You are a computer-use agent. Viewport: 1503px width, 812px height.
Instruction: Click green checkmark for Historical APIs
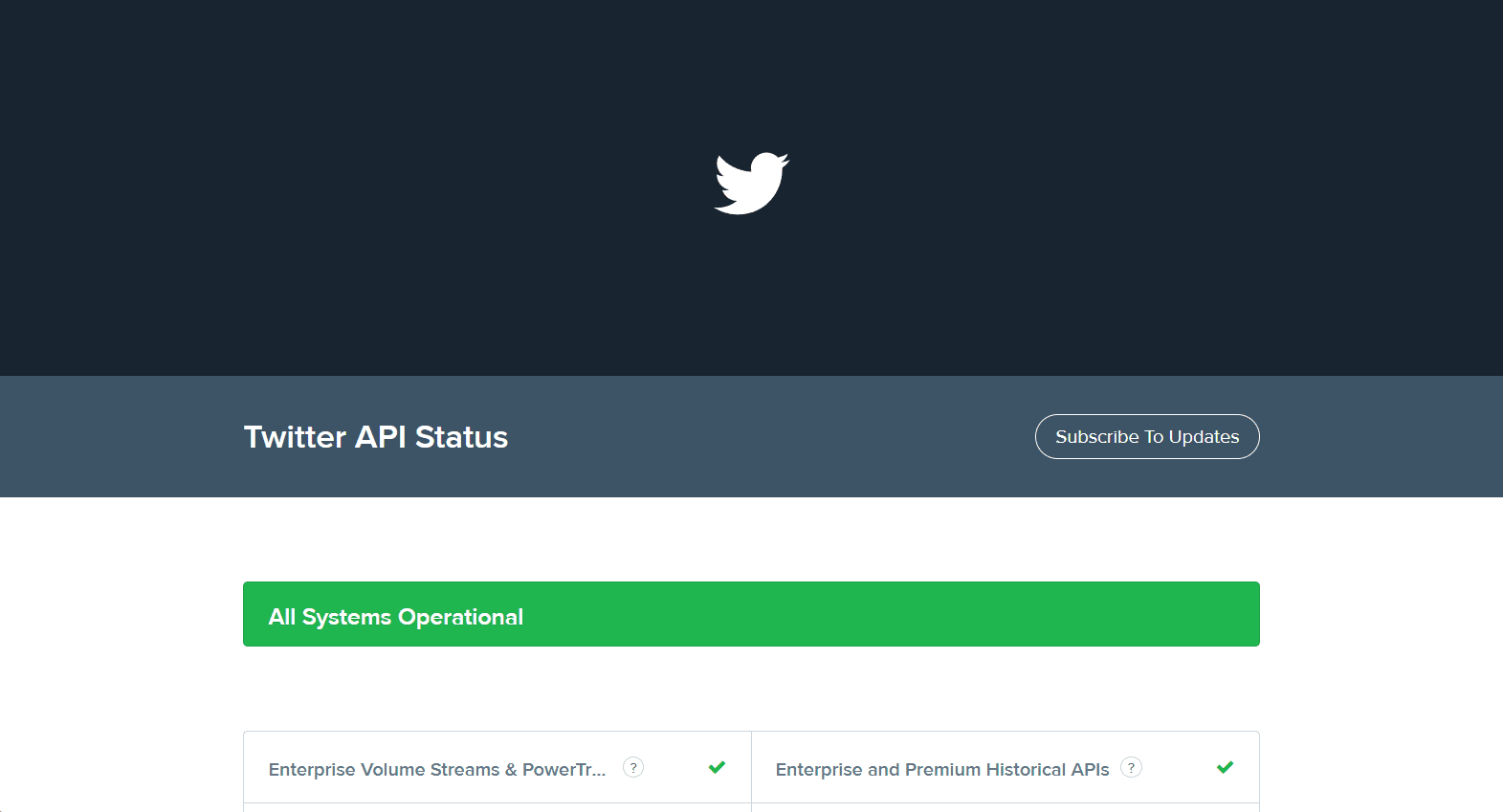[1225, 767]
